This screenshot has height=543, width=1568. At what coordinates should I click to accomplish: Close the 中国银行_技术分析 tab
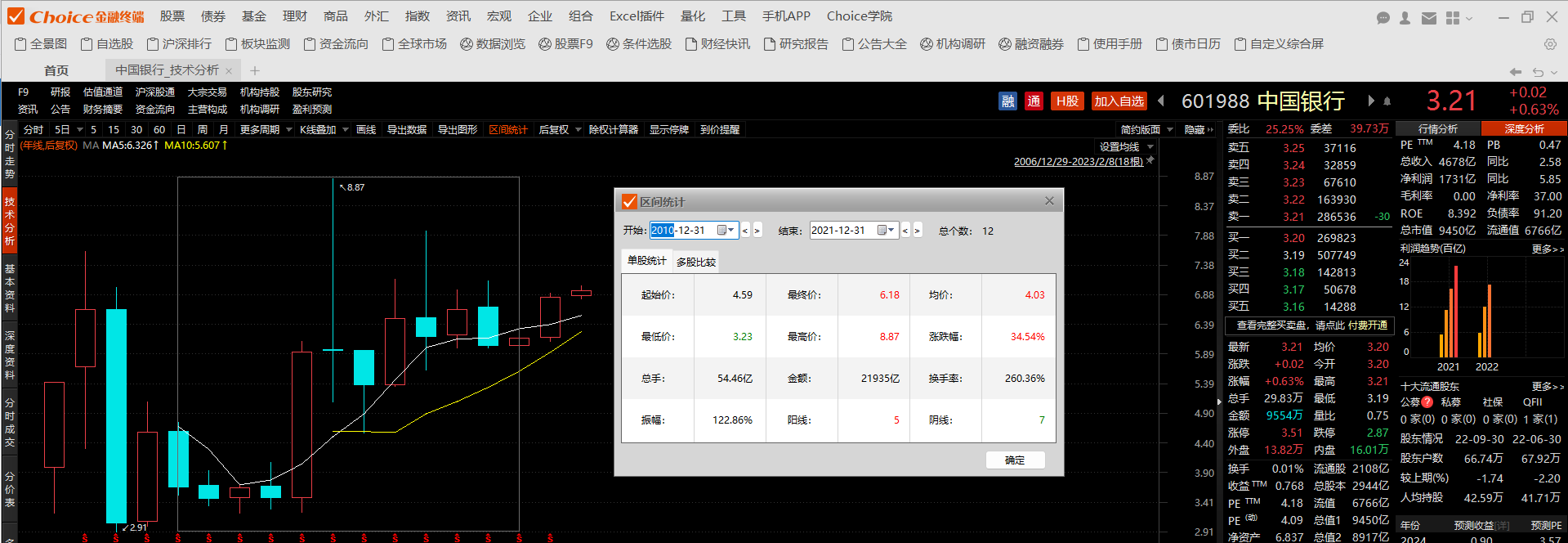coord(229,71)
